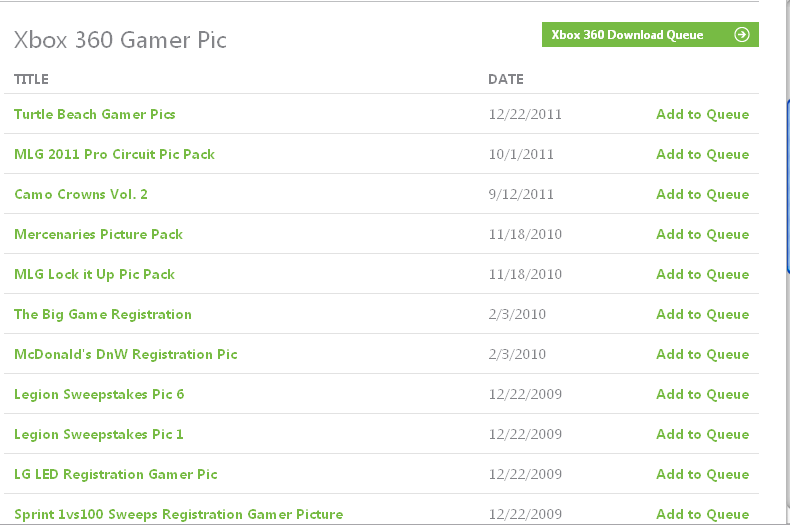Open Legion Sweepstakes Pic 1 link

point(99,434)
